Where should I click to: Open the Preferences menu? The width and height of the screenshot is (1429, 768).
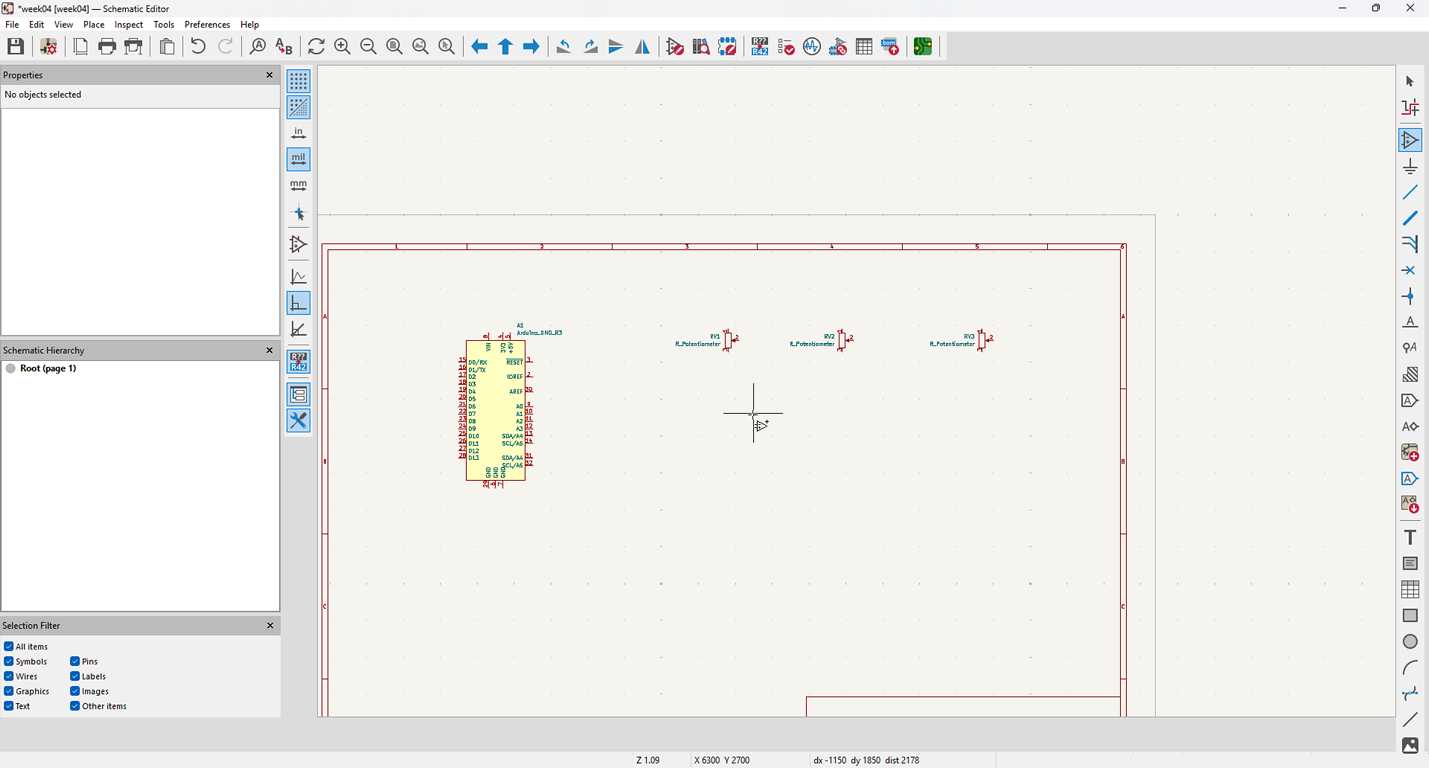pyautogui.click(x=207, y=24)
